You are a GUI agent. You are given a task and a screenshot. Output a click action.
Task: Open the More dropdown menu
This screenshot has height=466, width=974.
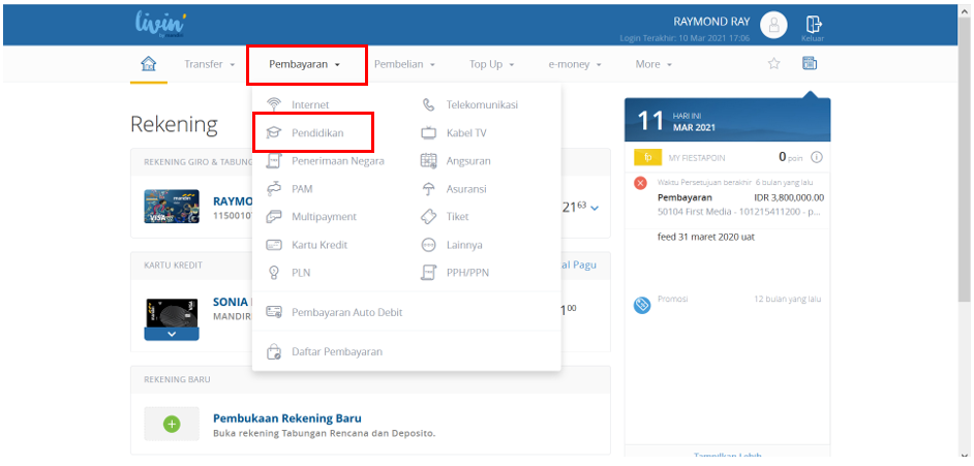[x=654, y=64]
